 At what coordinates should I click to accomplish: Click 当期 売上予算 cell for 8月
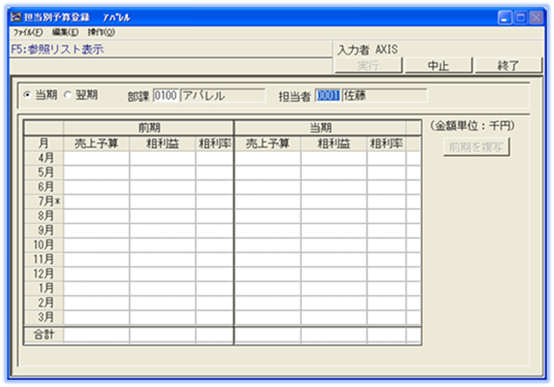[267, 216]
